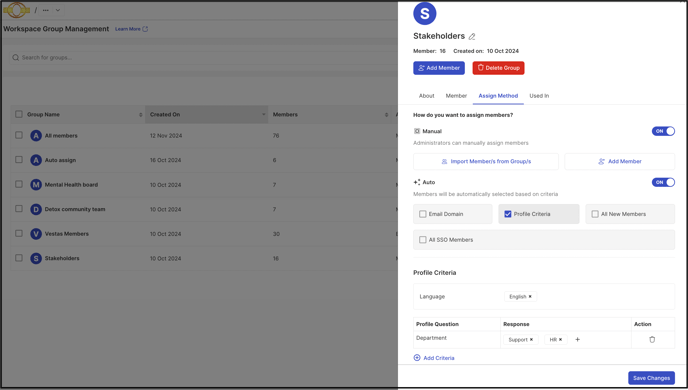The image size is (688, 390).
Task: Turn off the Auto toggle
Action: coord(663,182)
